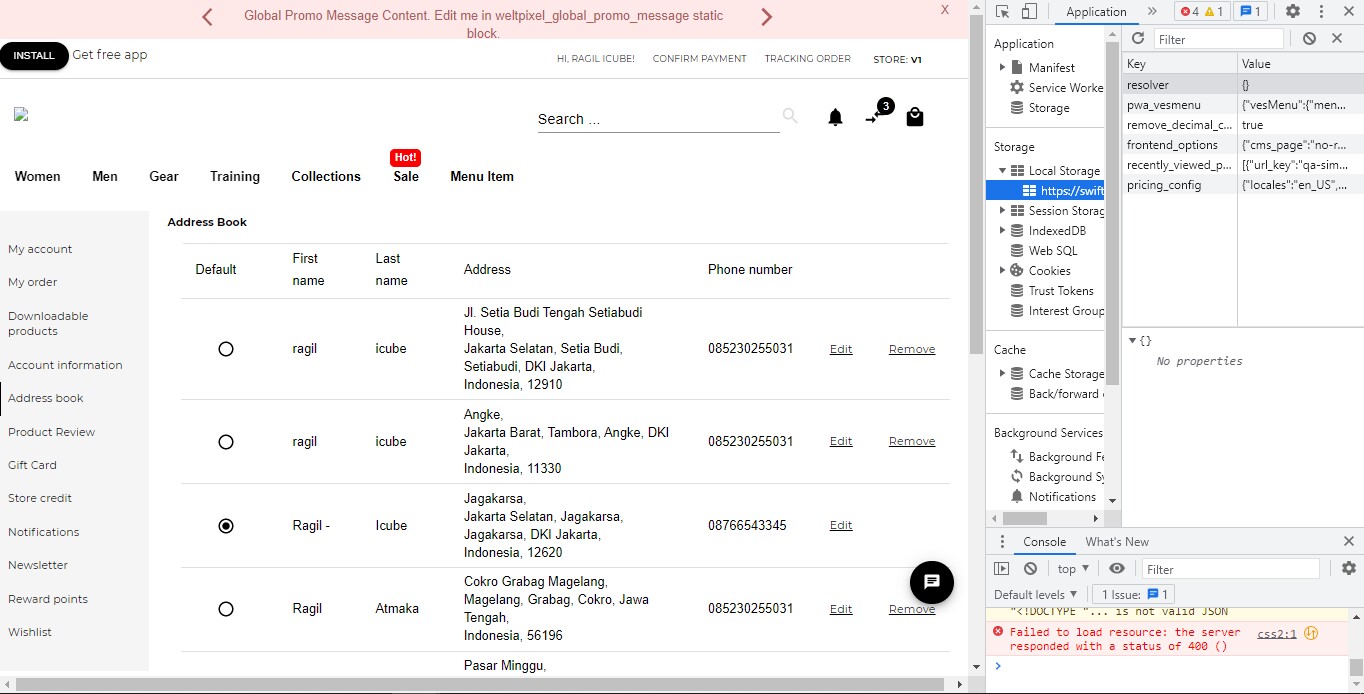
Task: Select default for the second ragil icube address
Action: (226, 441)
